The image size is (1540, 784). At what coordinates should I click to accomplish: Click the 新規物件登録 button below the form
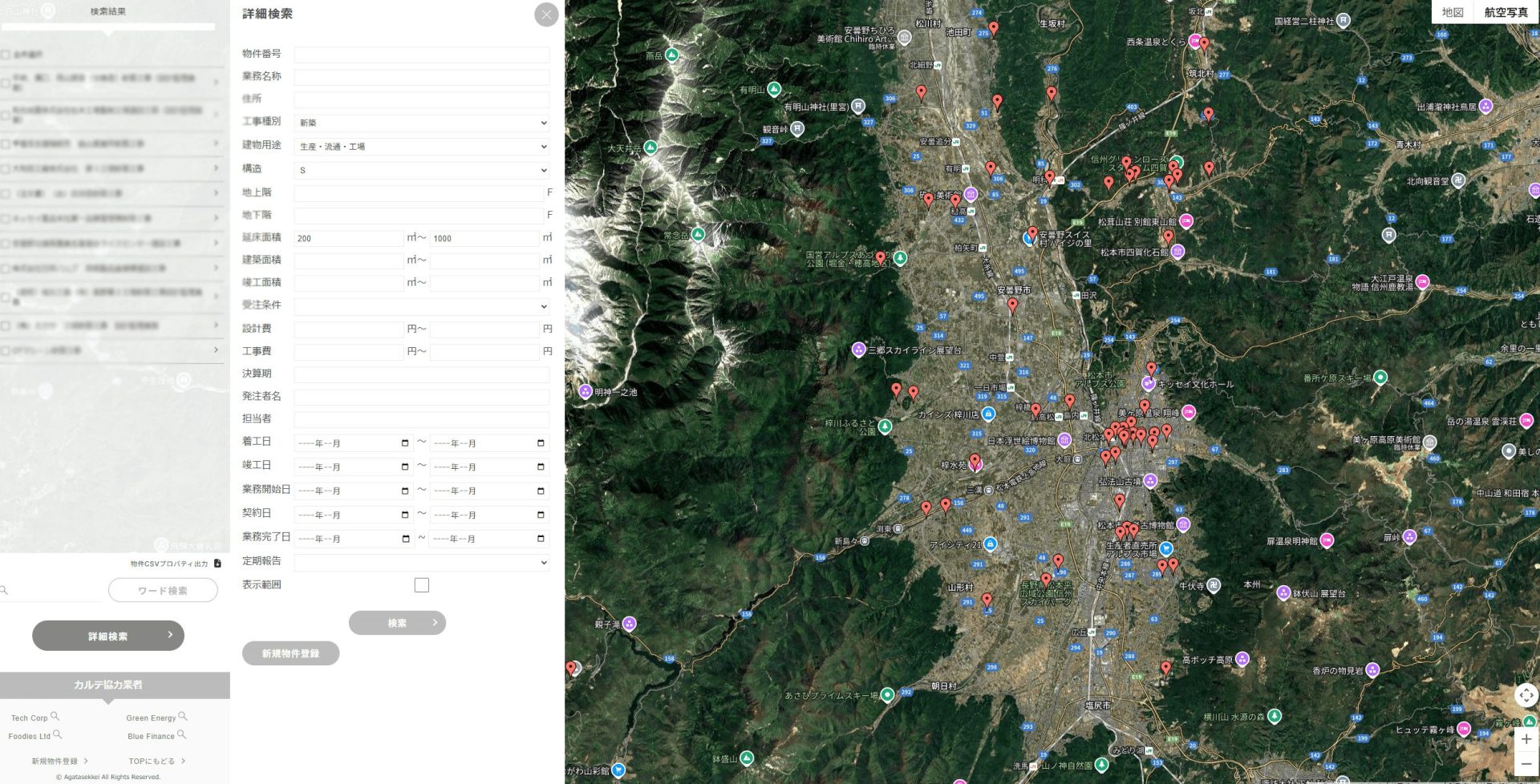pyautogui.click(x=290, y=653)
